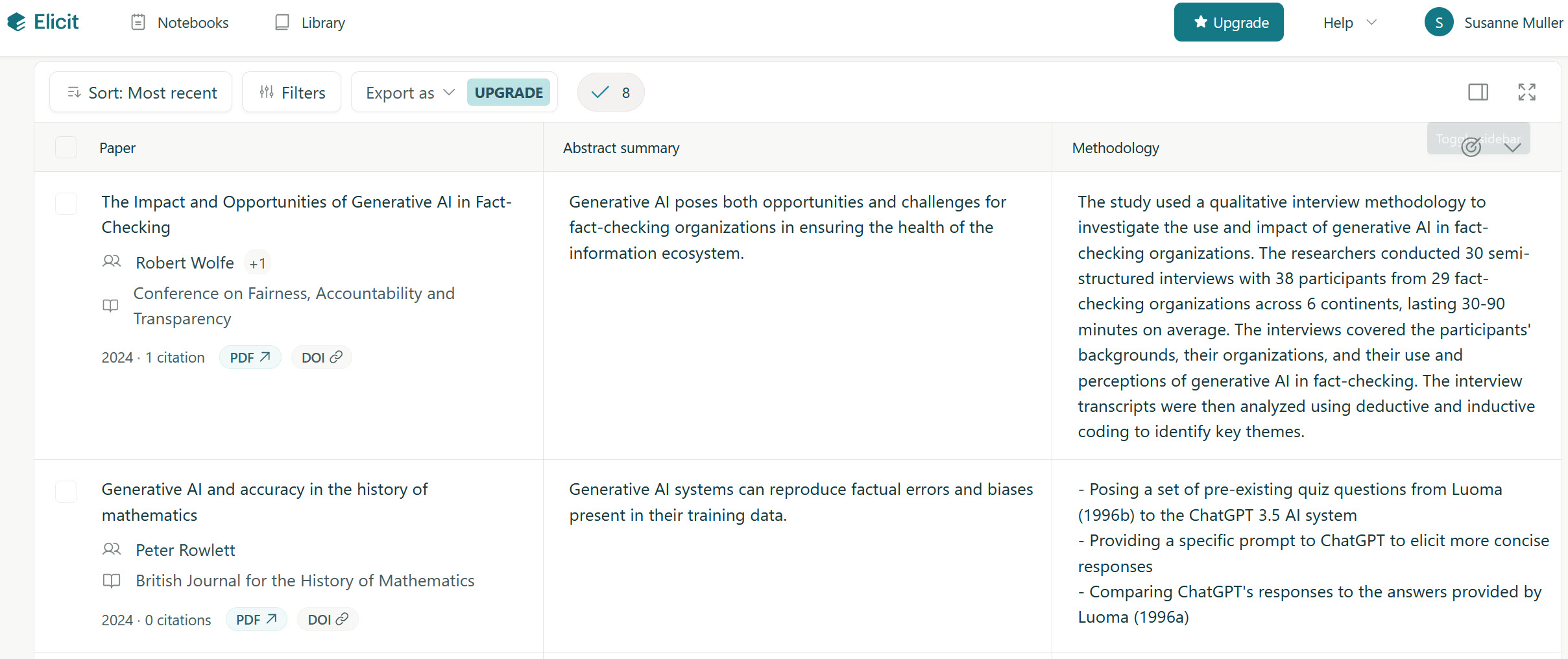
Task: Open DOI link for Peter Rowlett paper
Action: point(328,619)
